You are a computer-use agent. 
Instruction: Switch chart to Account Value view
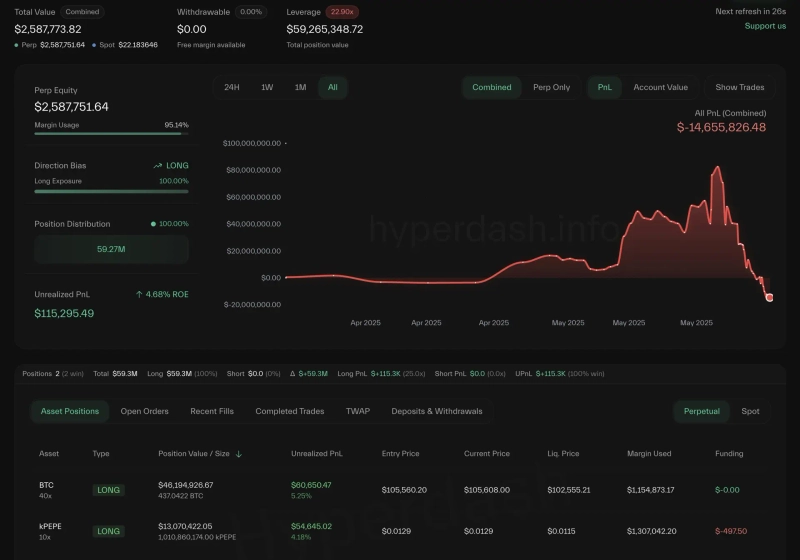pos(660,88)
